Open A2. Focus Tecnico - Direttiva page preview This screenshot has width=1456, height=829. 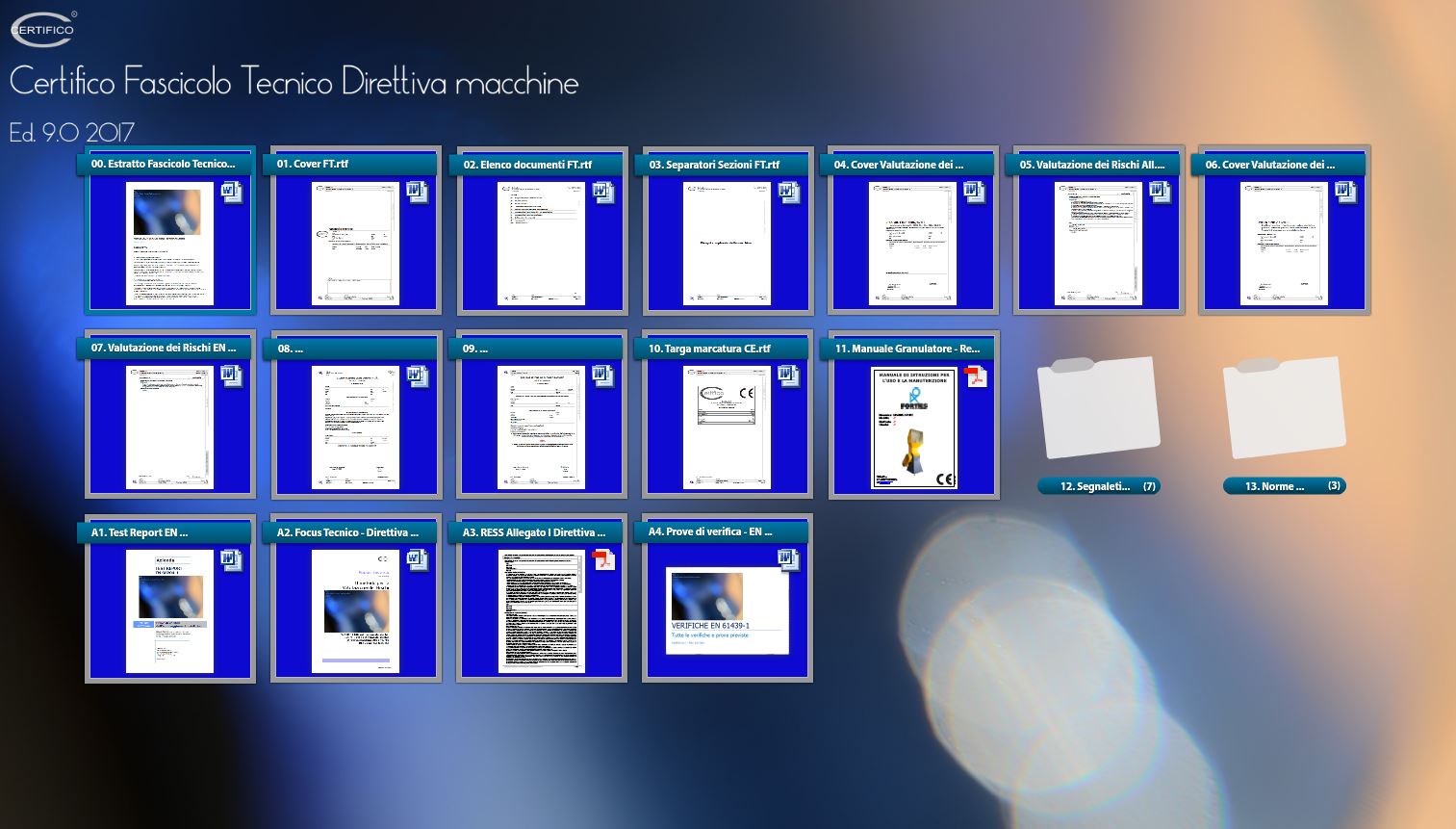[355, 611]
